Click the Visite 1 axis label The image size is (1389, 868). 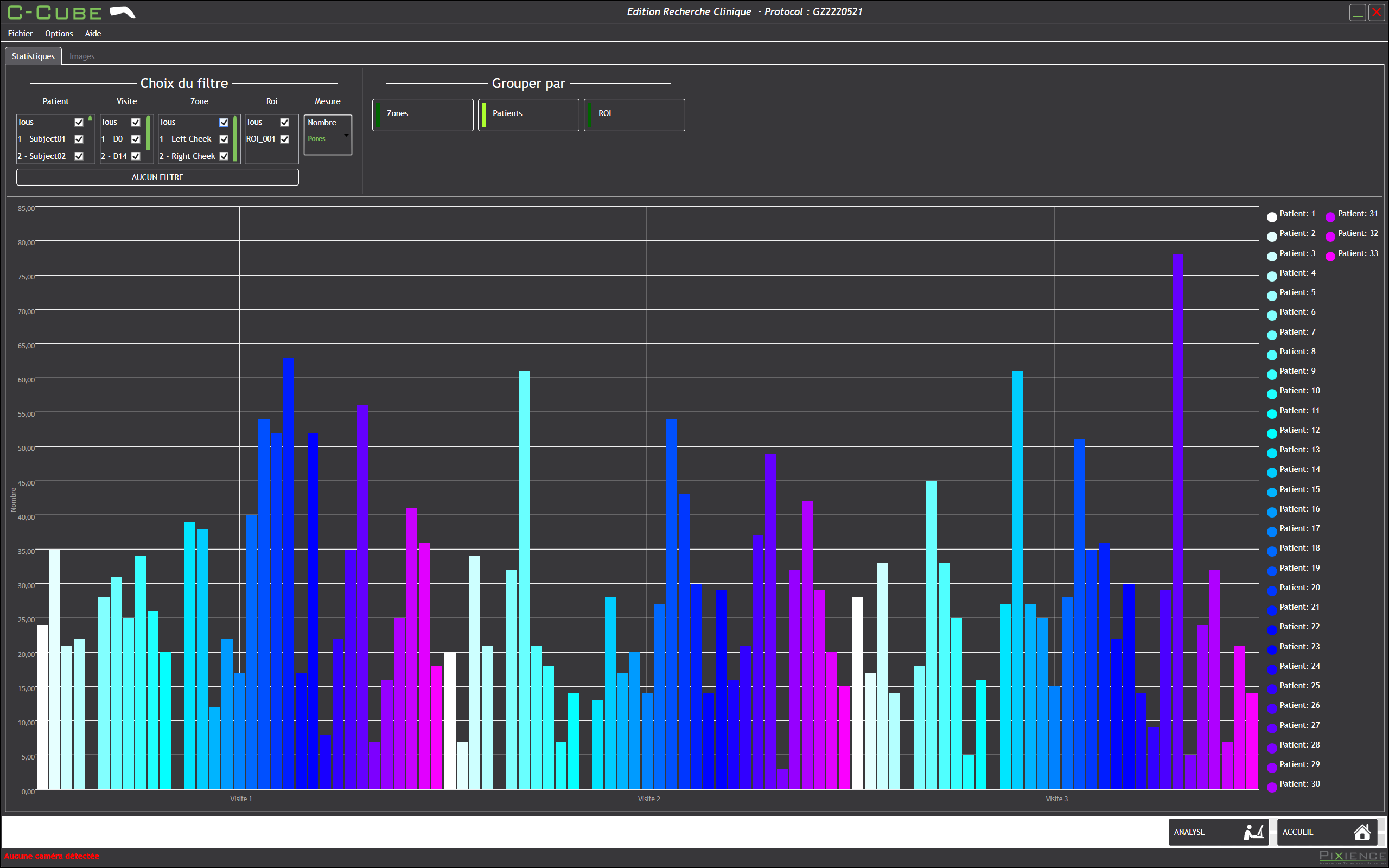pos(241,799)
